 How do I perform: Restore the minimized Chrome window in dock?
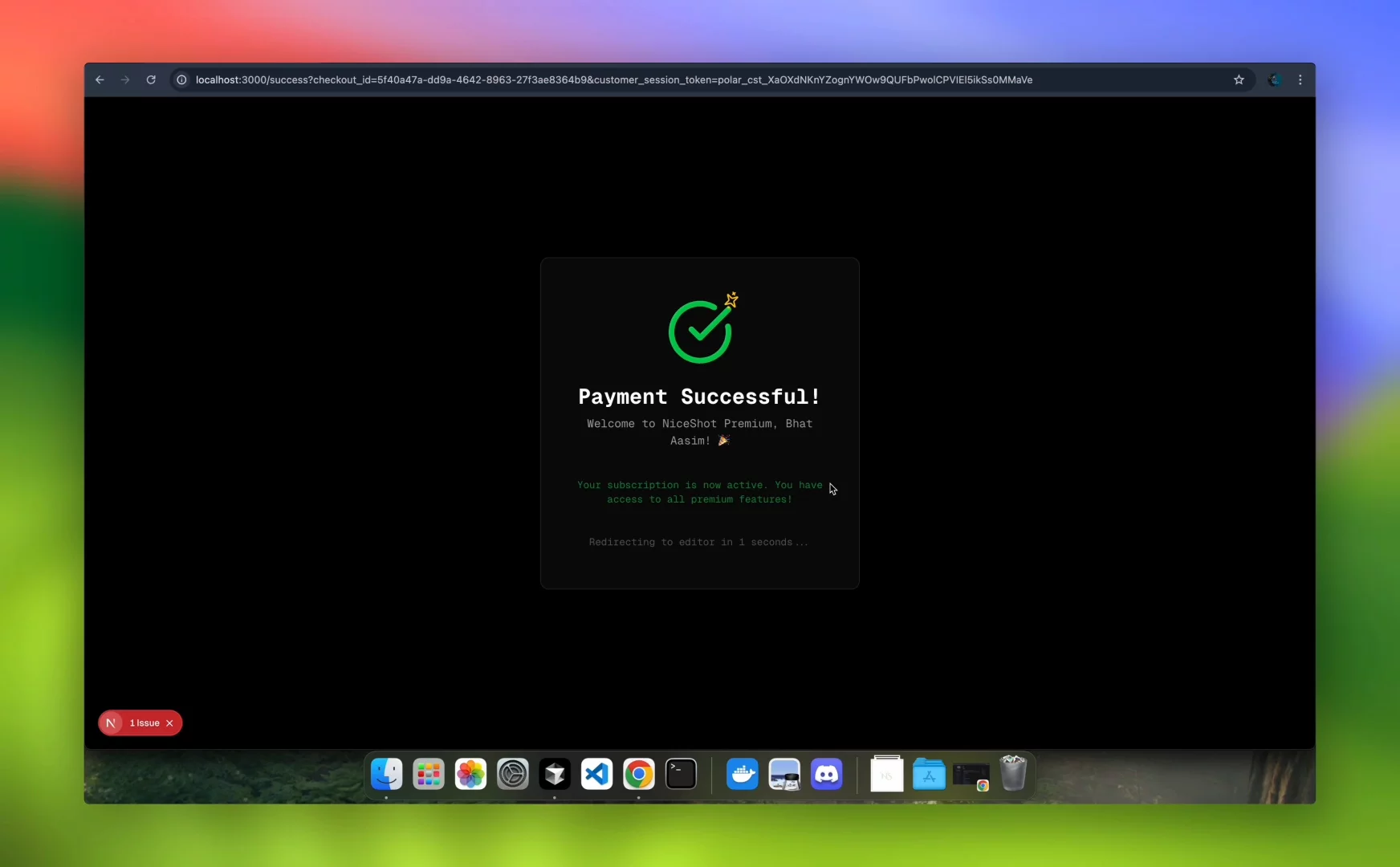971,775
